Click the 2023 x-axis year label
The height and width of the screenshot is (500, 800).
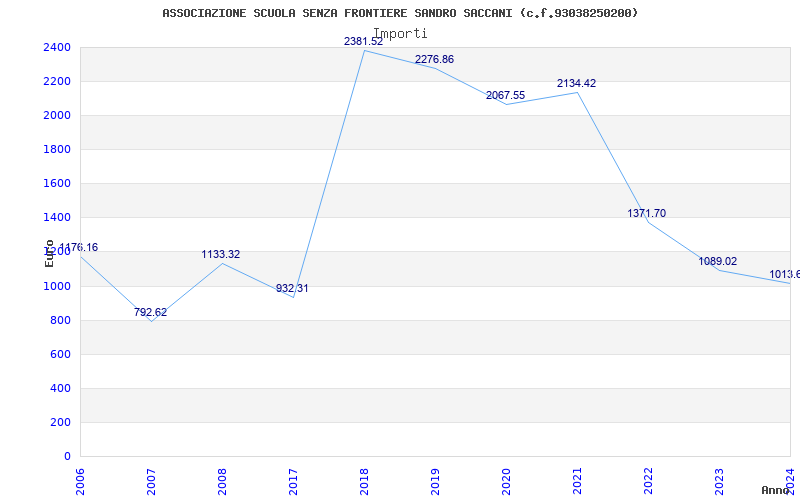(719, 481)
